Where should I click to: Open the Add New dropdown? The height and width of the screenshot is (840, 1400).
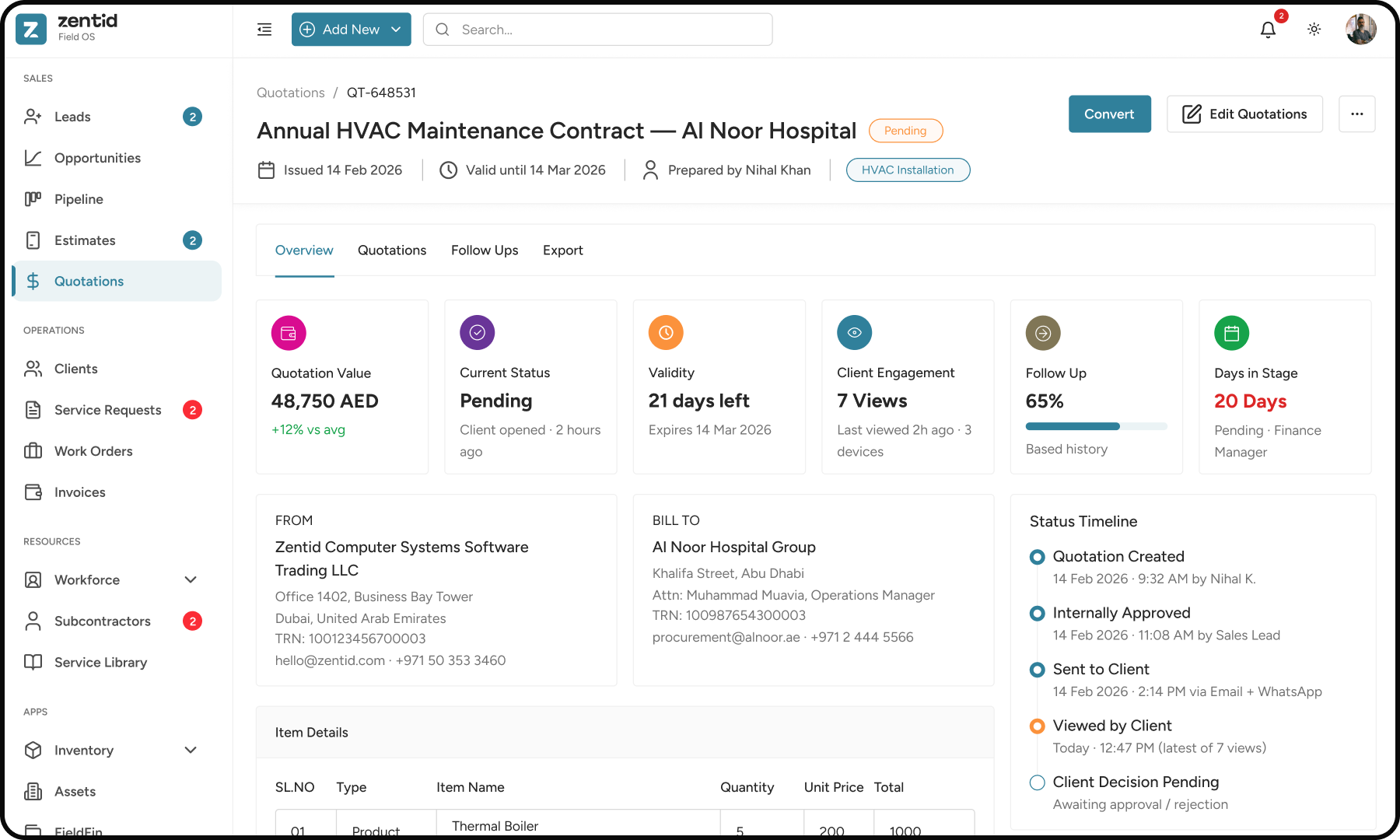[352, 30]
